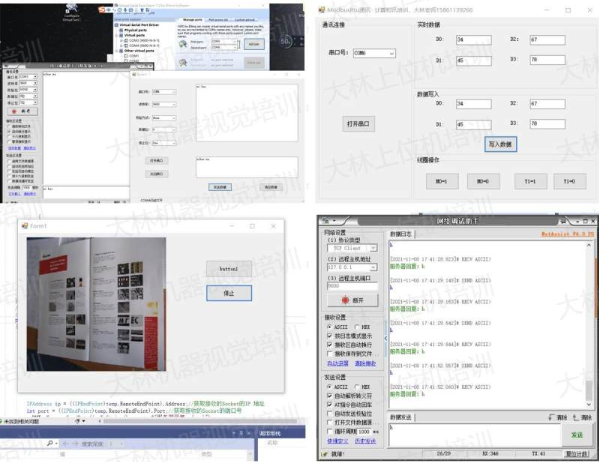The image size is (599, 462).
Task: Click the 自动滚屏 link under 接收设置
Action: (x=338, y=363)
